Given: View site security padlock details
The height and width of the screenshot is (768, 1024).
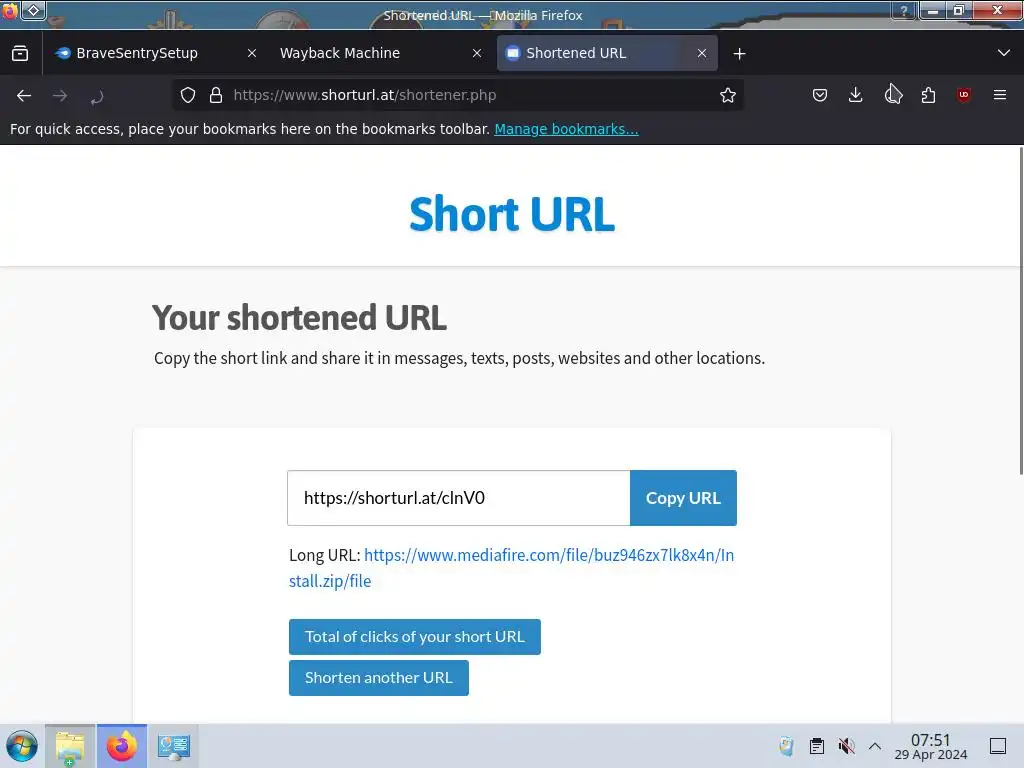Looking at the screenshot, I should (216, 95).
